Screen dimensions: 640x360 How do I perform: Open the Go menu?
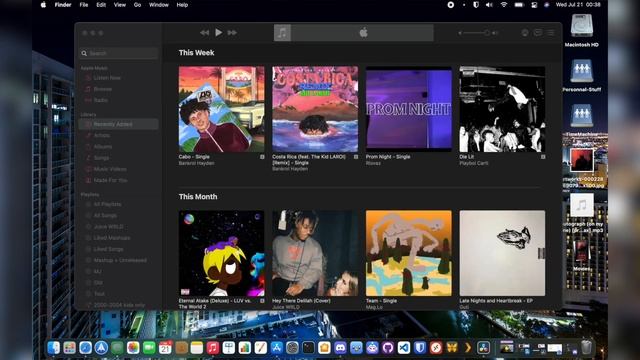click(x=138, y=5)
